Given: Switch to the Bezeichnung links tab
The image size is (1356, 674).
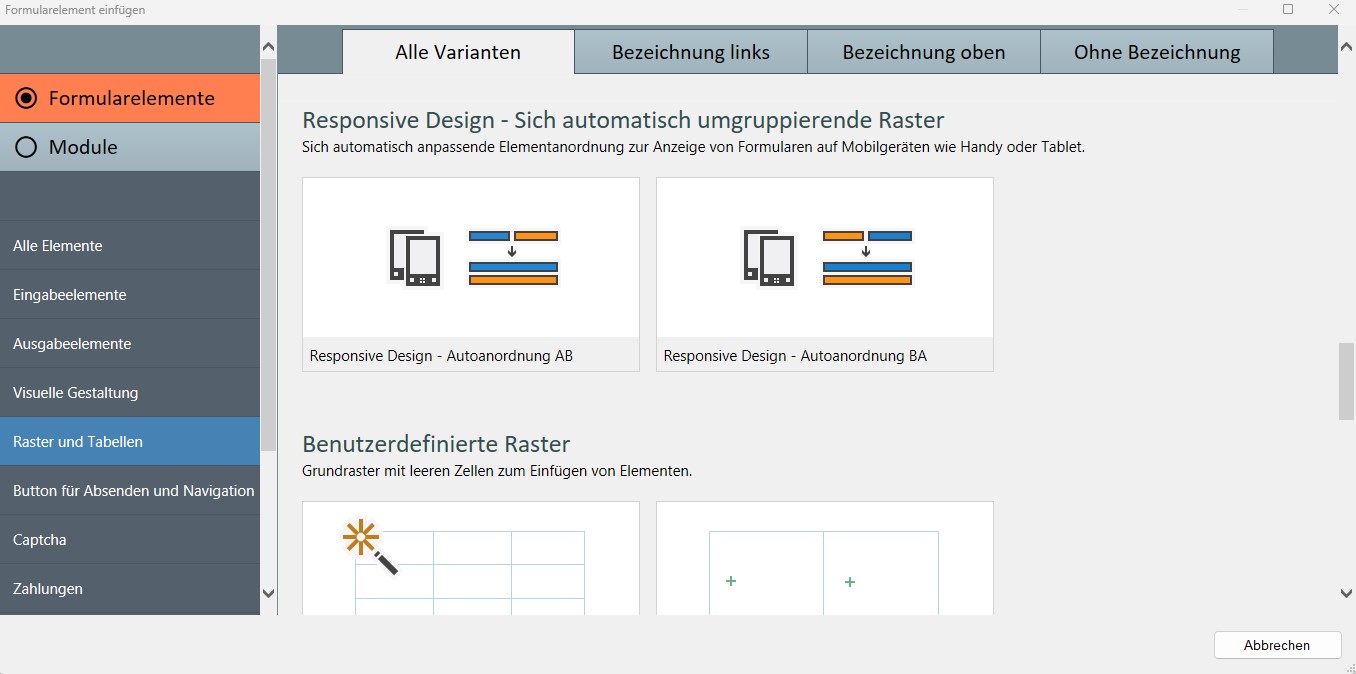Looking at the screenshot, I should pyautogui.click(x=691, y=52).
